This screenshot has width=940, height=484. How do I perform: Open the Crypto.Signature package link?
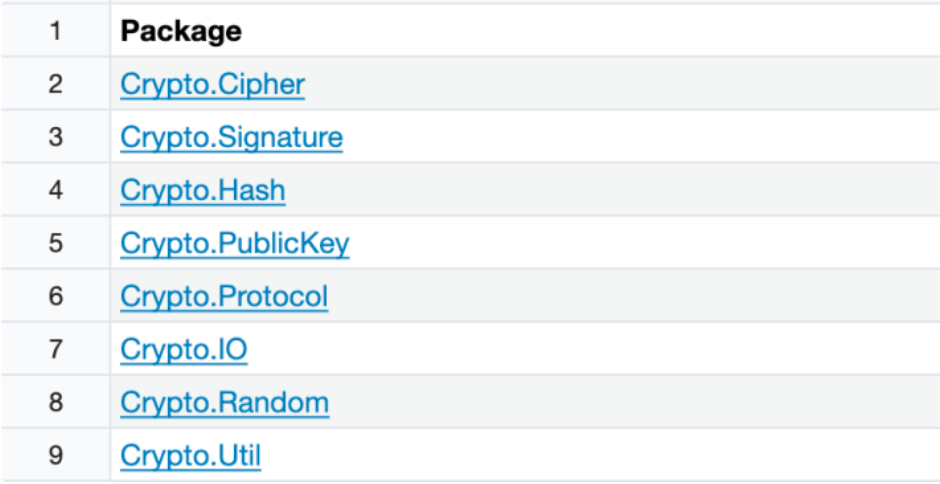[231, 137]
